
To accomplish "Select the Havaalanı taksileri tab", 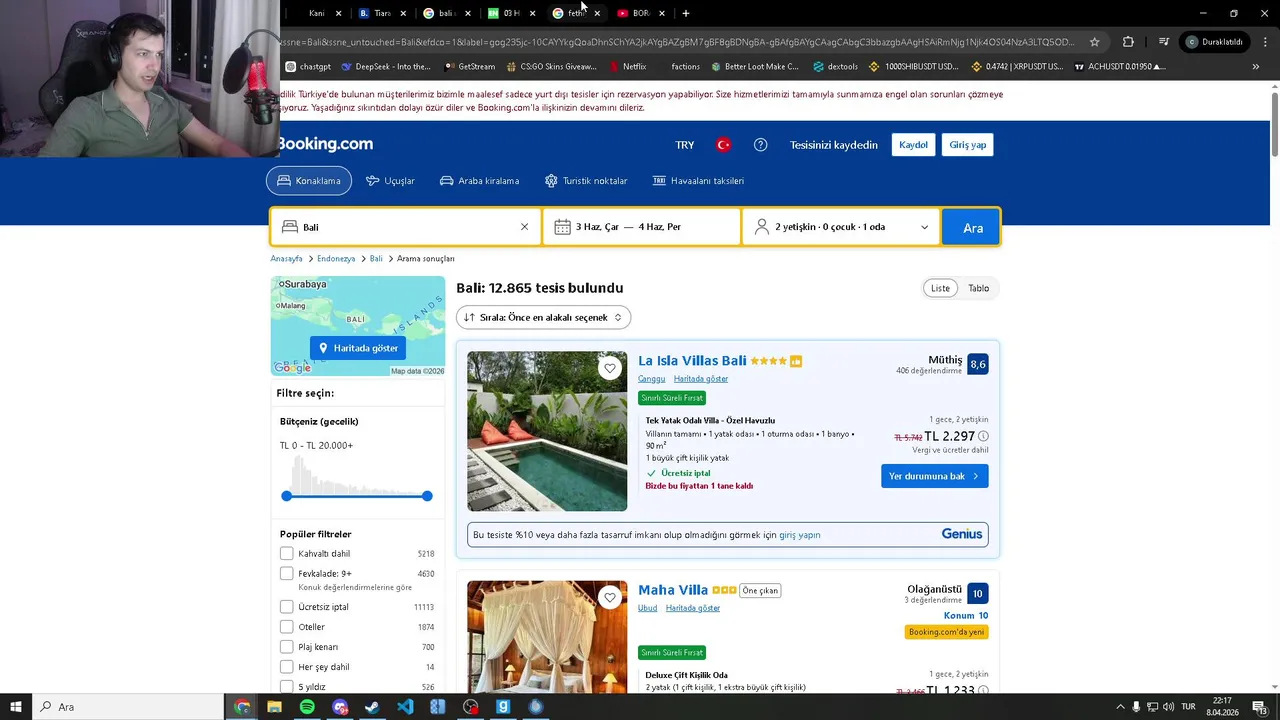I will 698,181.
